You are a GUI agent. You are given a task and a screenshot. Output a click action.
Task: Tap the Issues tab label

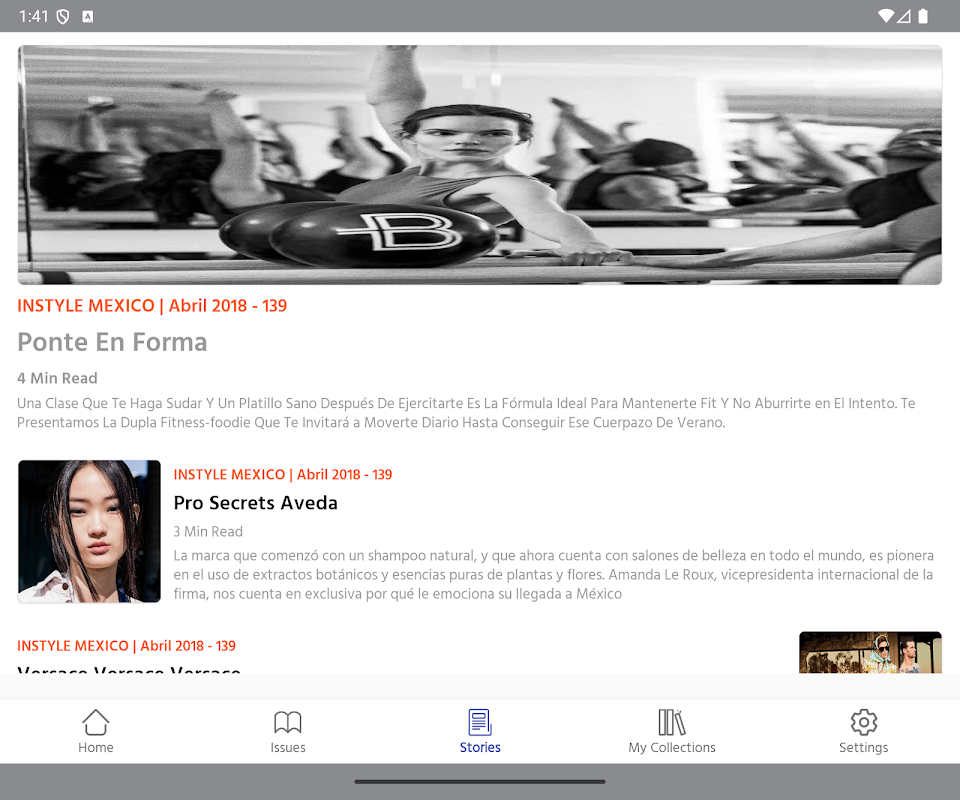tap(288, 747)
